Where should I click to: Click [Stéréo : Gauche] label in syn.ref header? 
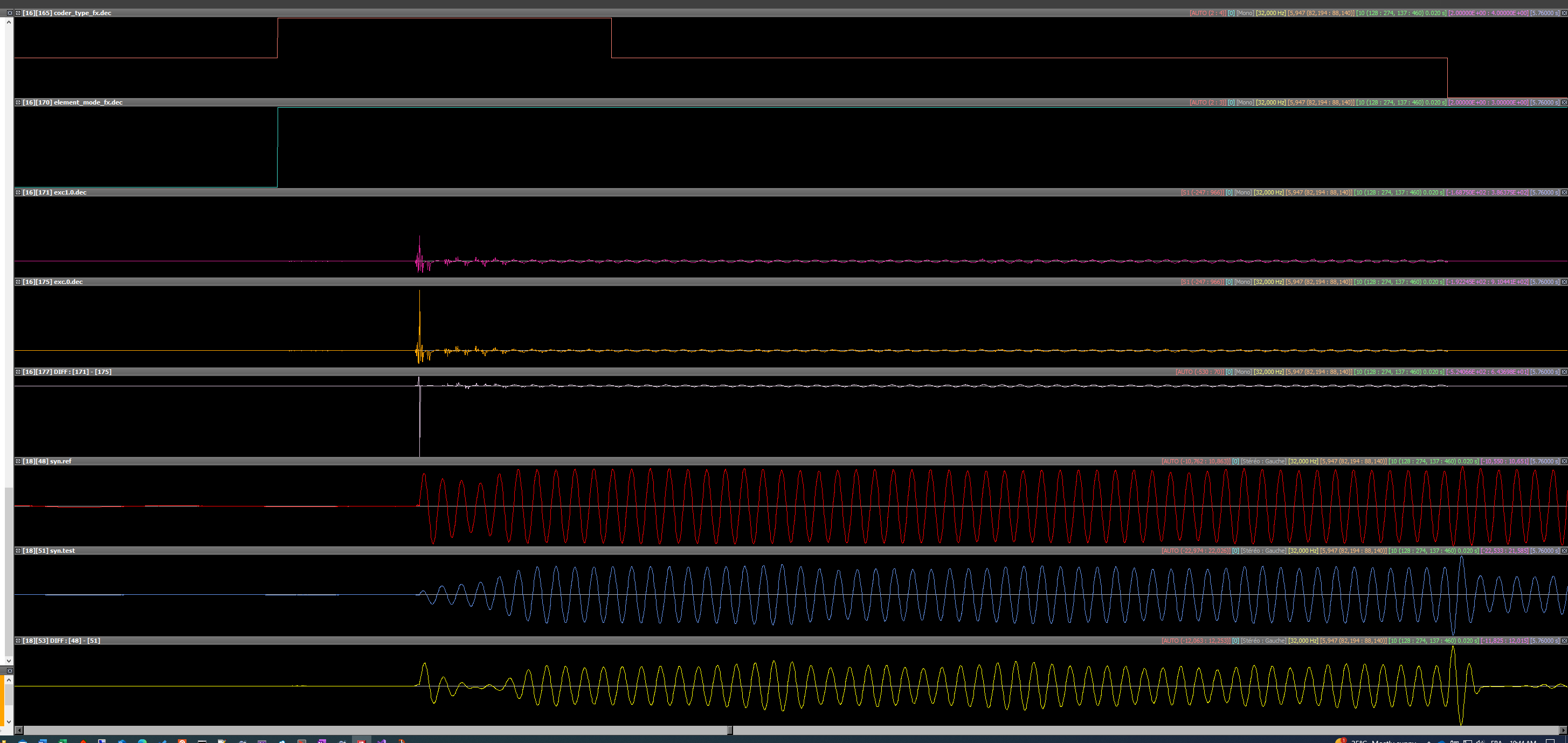click(x=1263, y=461)
